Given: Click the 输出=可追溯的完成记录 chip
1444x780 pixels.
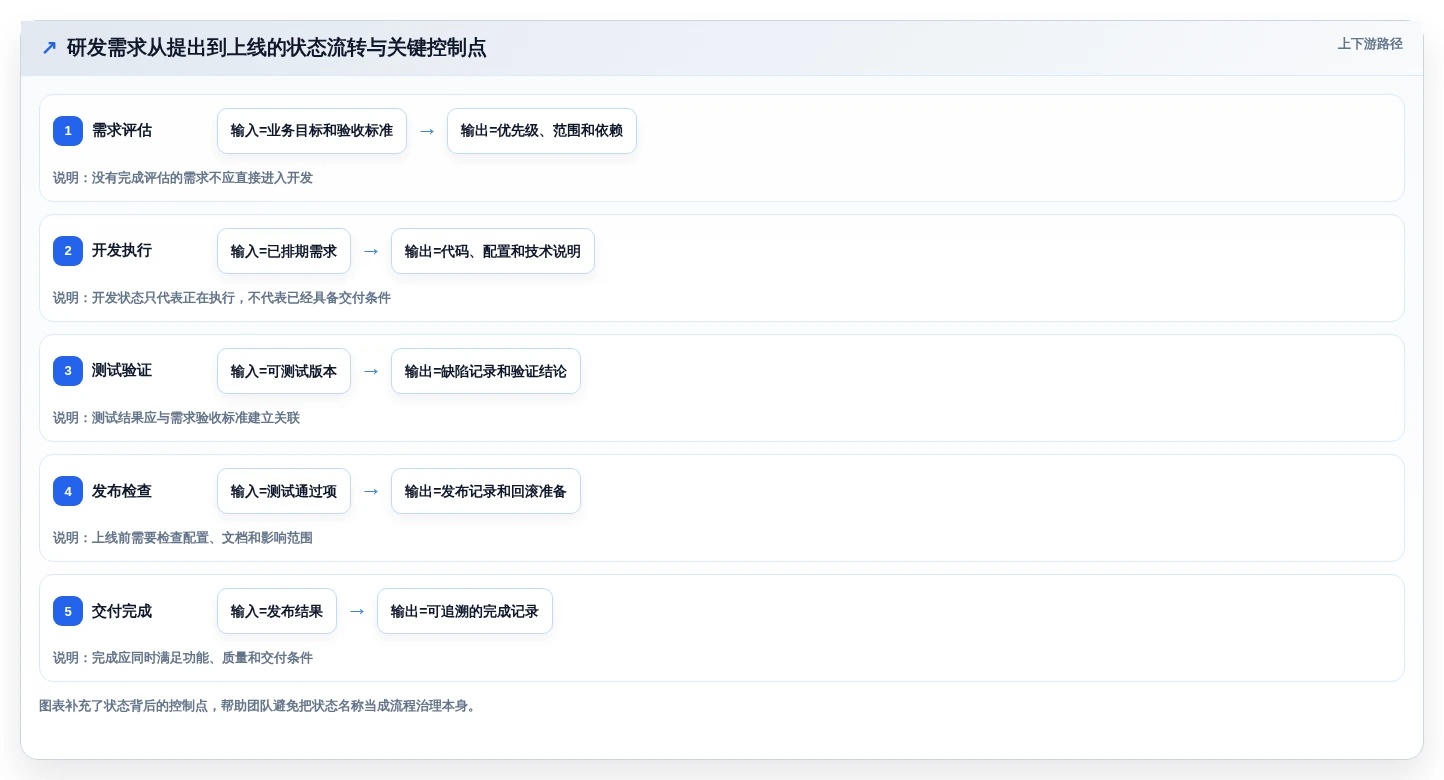Looking at the screenshot, I should click(x=465, y=611).
